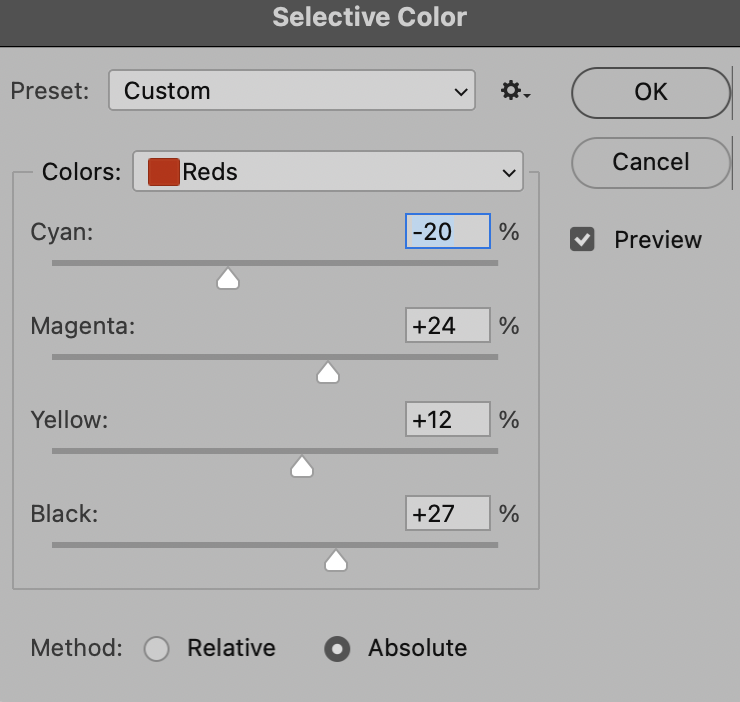This screenshot has height=702, width=740.
Task: Click the Black slider handle
Action: point(336,560)
